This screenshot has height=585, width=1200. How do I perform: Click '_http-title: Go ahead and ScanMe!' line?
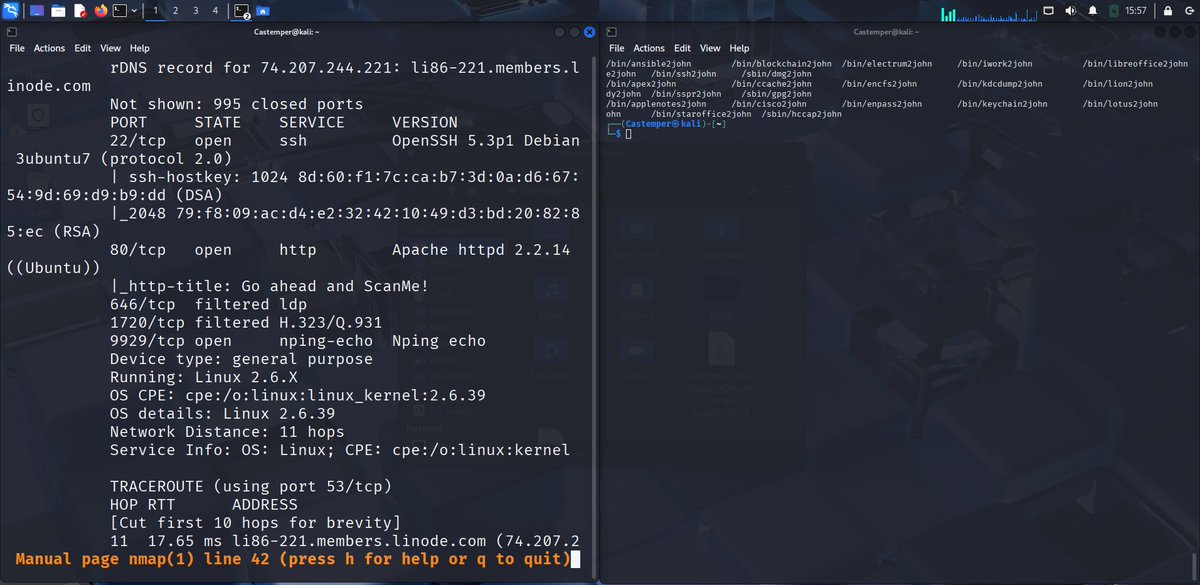point(270,286)
